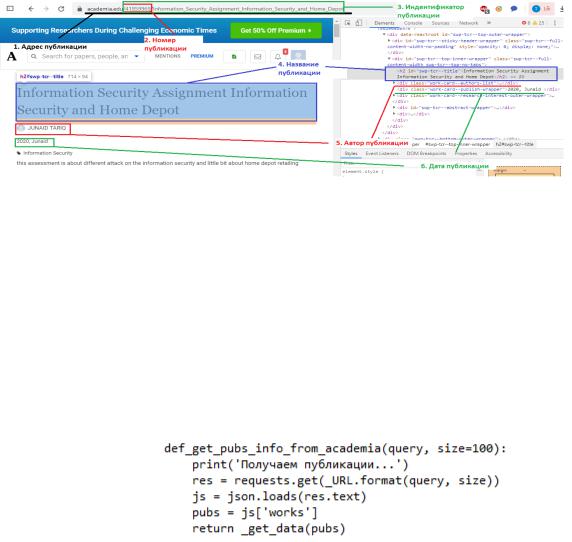Viewport: 572px width, 542px height.
Task: Click the tab sidebar icon left of back arrow
Action: (x=10, y=8)
